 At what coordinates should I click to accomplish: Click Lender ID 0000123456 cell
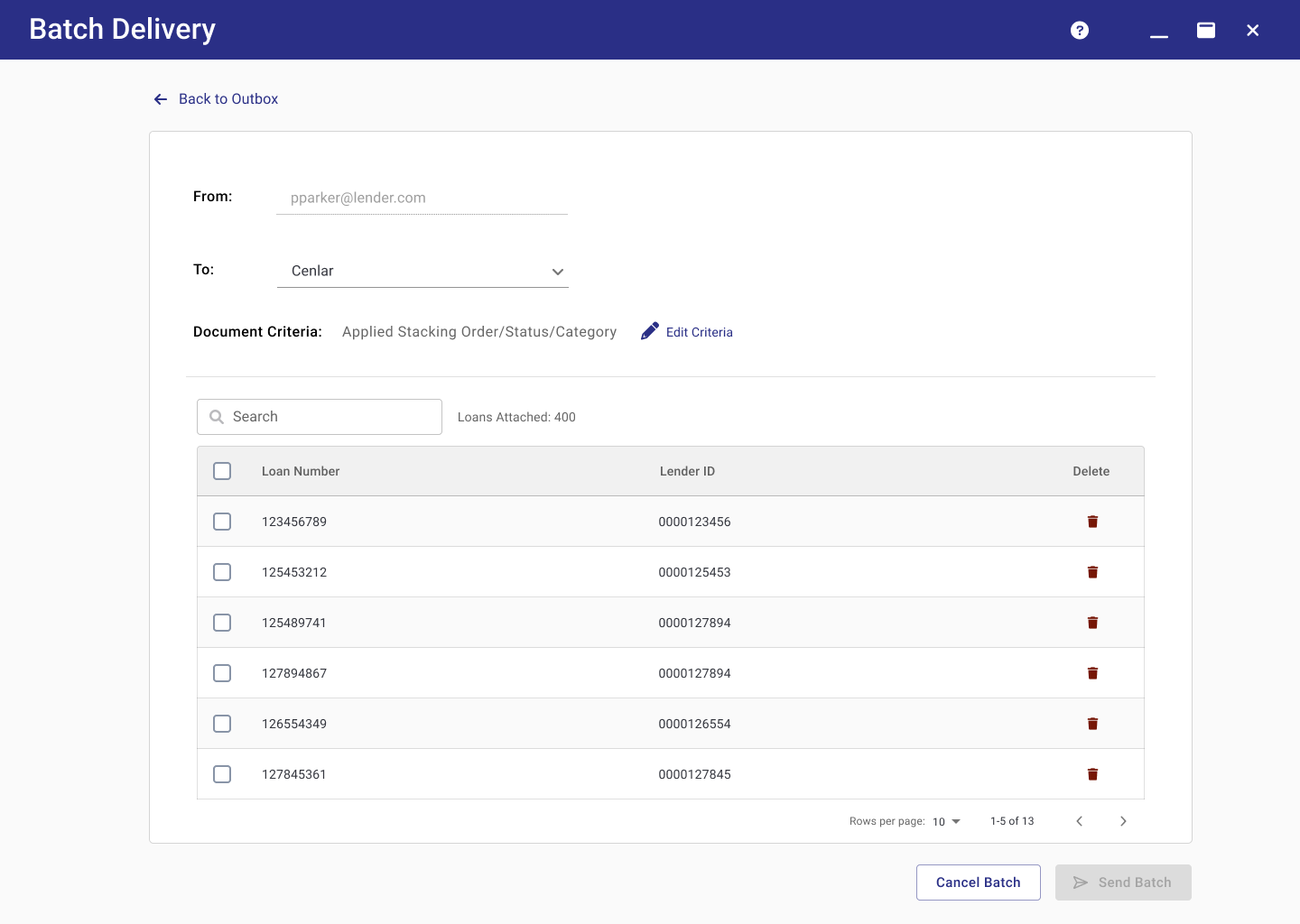click(694, 522)
